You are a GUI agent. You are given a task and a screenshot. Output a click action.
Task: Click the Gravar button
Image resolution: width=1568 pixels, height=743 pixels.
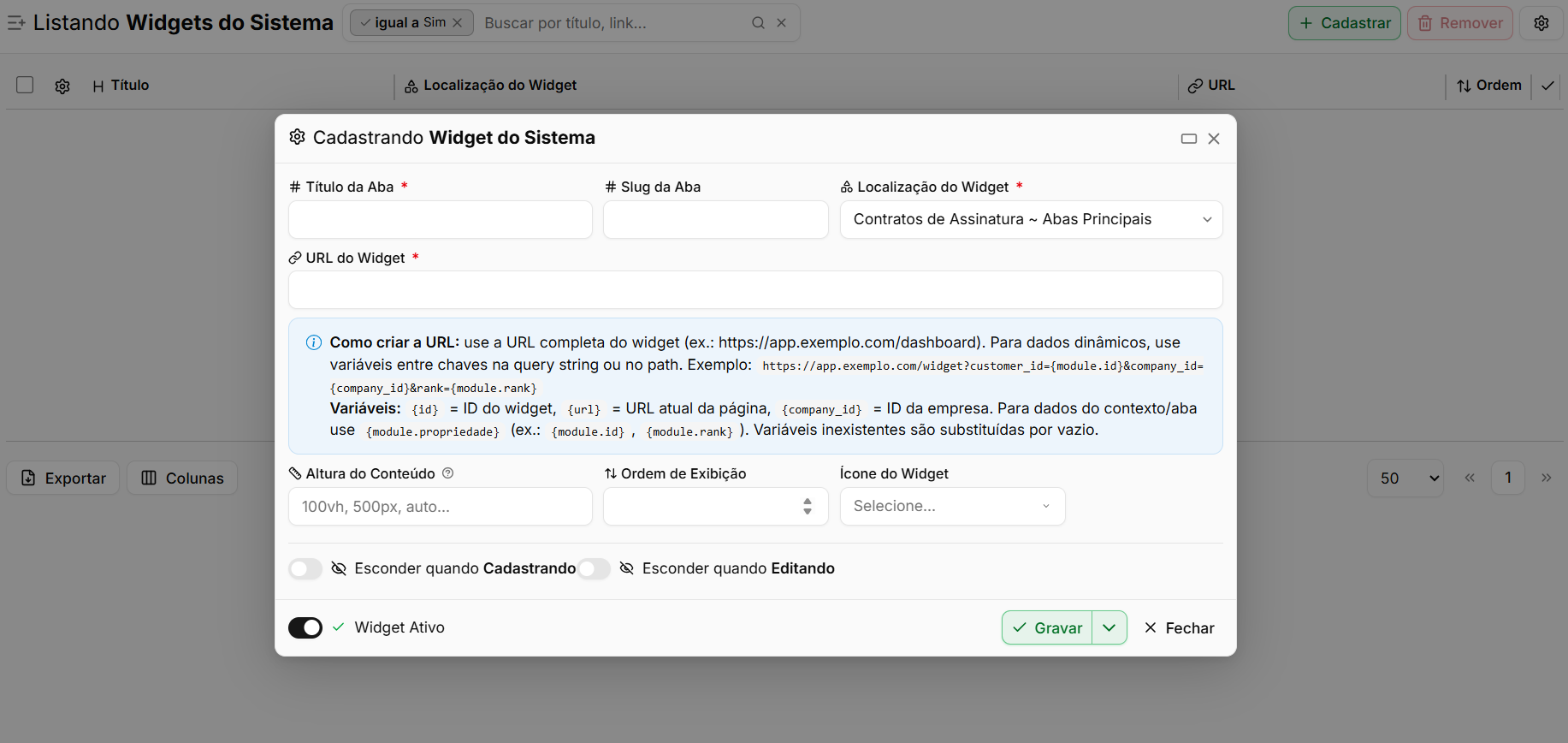(x=1047, y=627)
